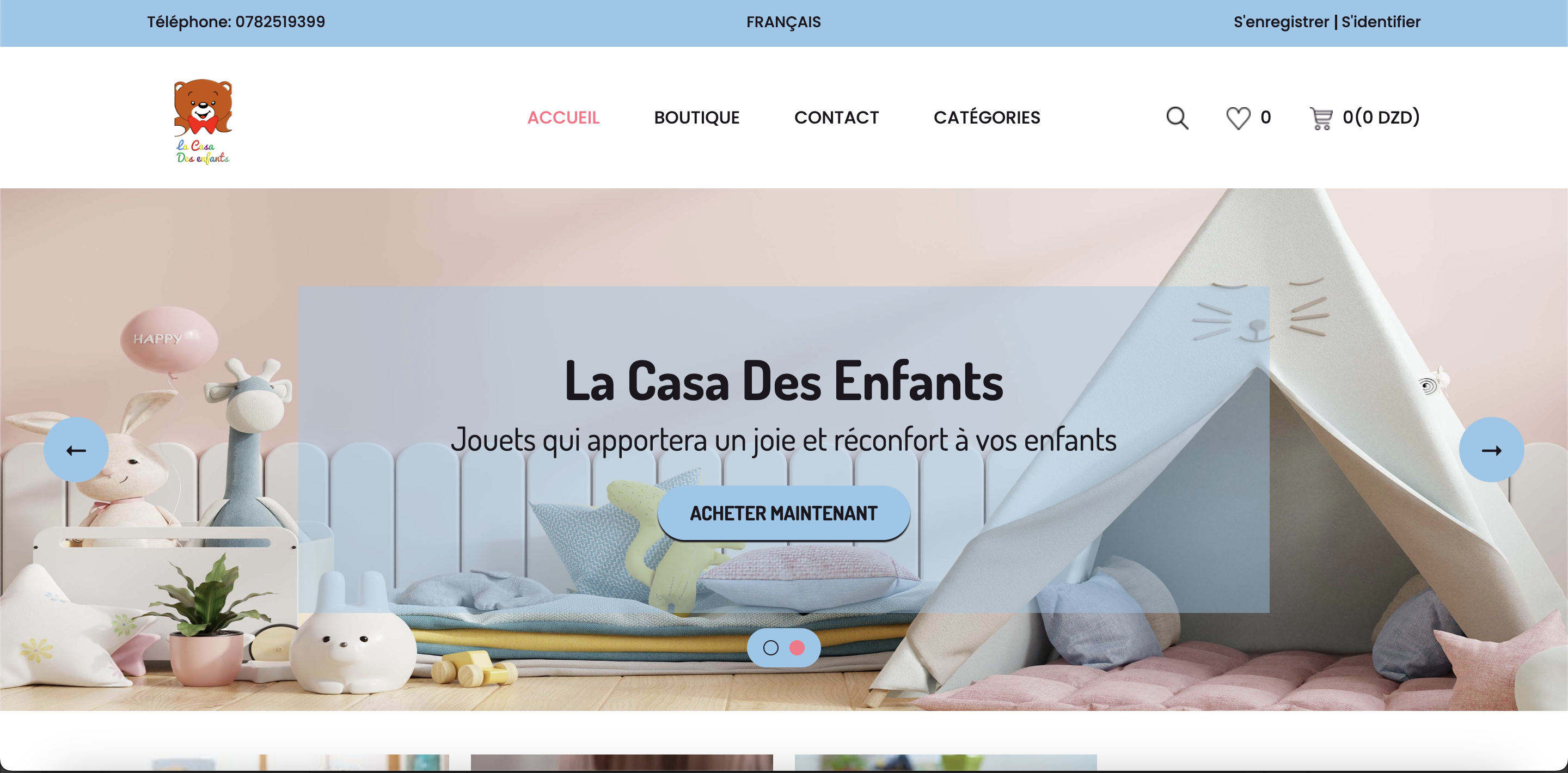
Task: Click the S'identifier link
Action: (1381, 22)
